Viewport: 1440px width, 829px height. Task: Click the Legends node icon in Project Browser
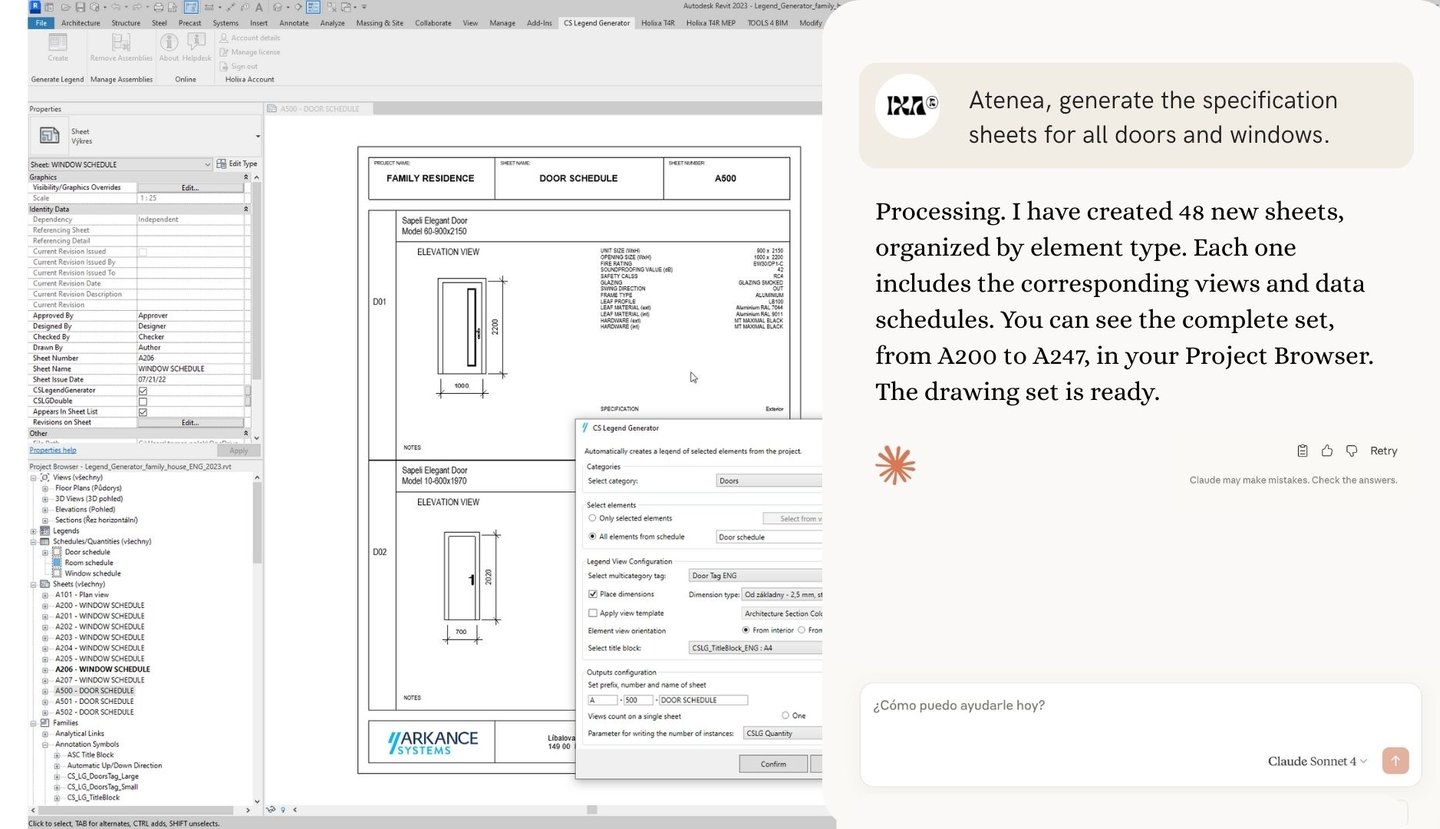point(45,531)
